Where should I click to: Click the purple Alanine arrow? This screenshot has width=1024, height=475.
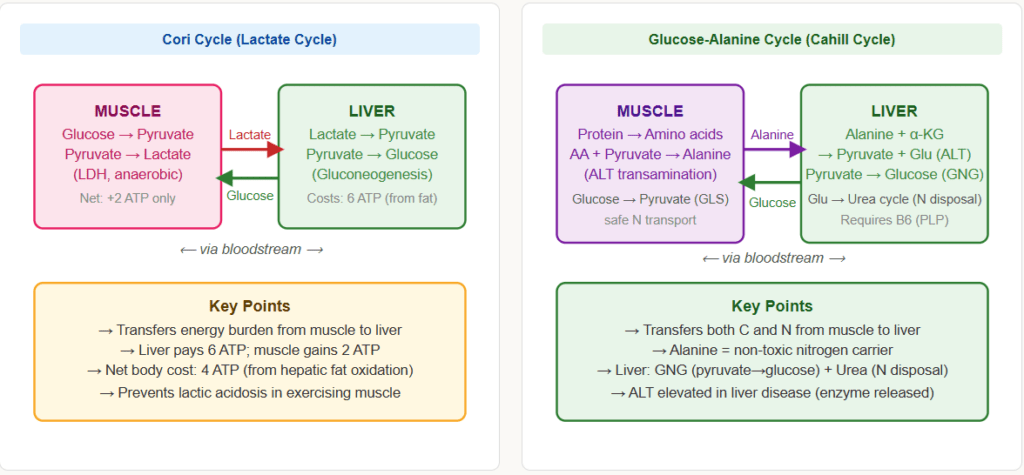[772, 150]
